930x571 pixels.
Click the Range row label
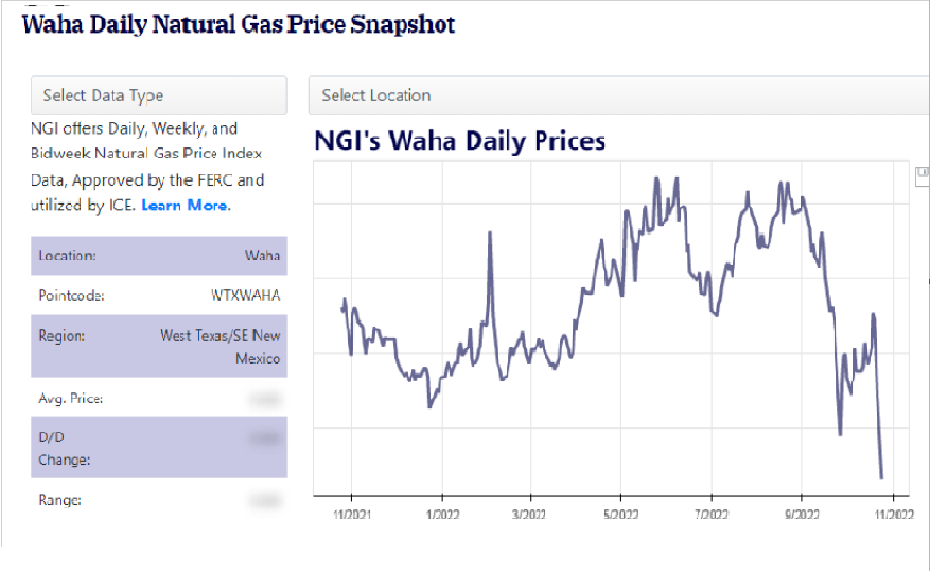pyautogui.click(x=60, y=500)
